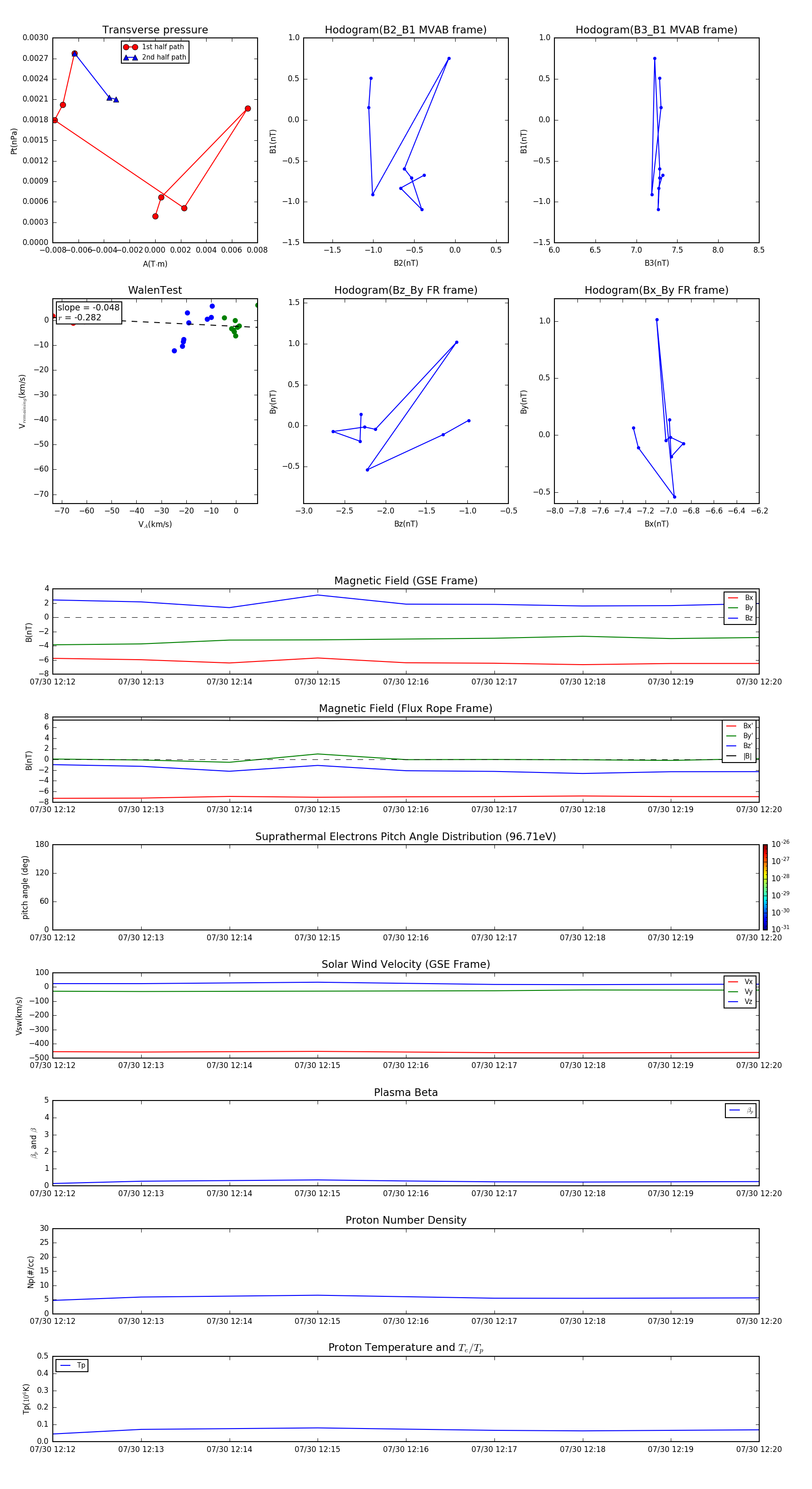The width and height of the screenshot is (812, 1489).
Task: Click the 'Tp' legend in temperature plot
Action: 72,1365
